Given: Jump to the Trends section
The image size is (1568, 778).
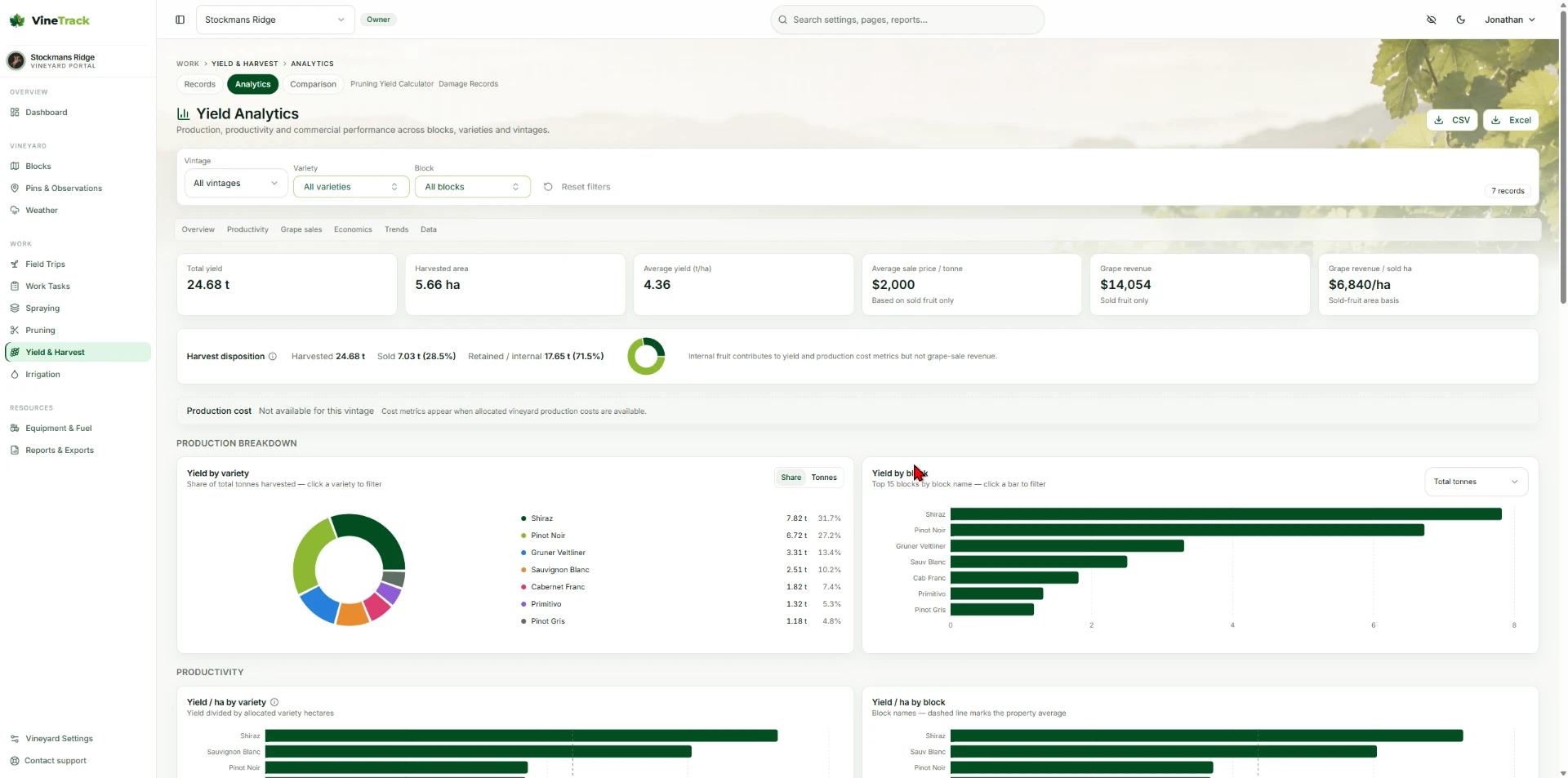Looking at the screenshot, I should [396, 229].
